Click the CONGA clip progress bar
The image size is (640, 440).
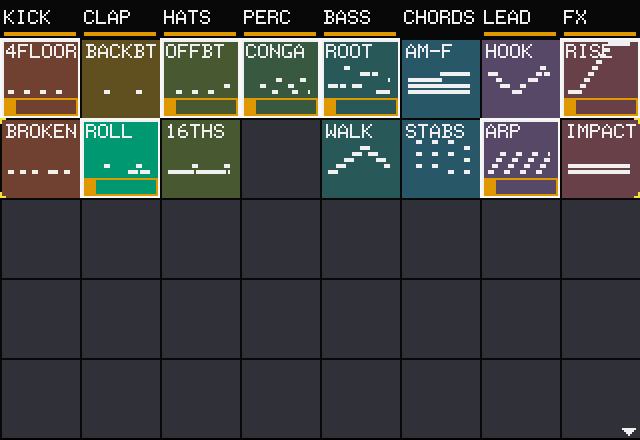click(280, 107)
